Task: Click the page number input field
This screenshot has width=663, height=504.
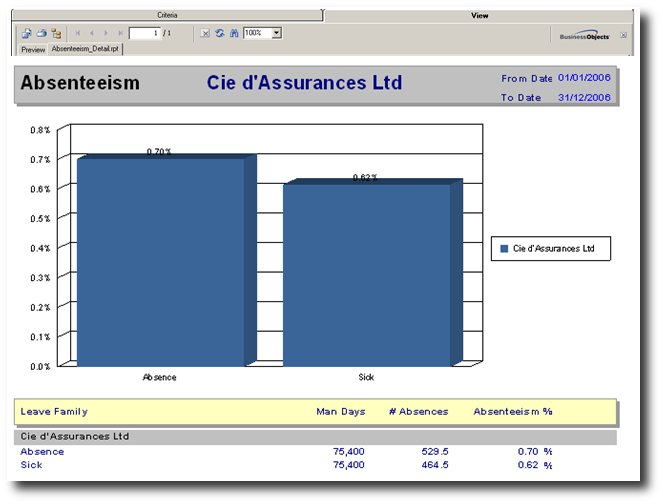Action: (x=144, y=33)
